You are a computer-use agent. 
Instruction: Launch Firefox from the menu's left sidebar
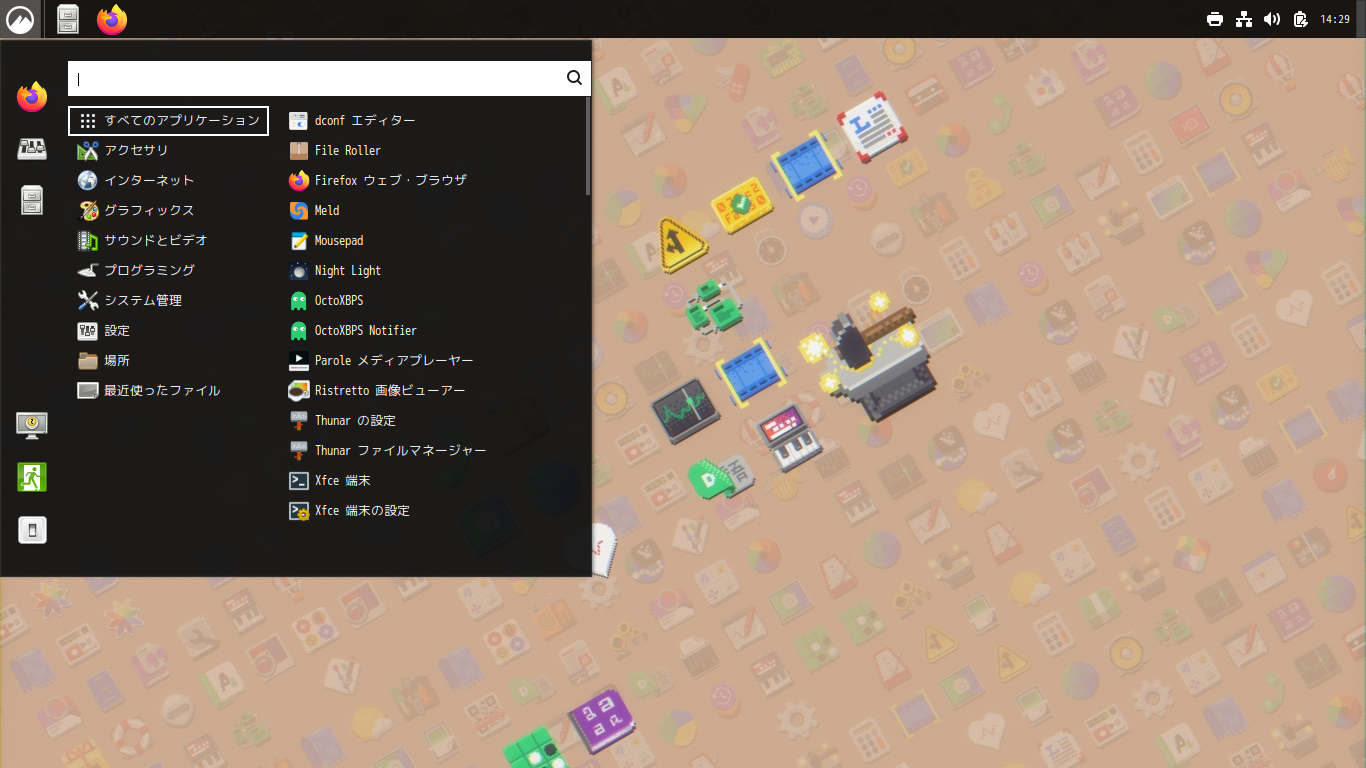pos(32,97)
